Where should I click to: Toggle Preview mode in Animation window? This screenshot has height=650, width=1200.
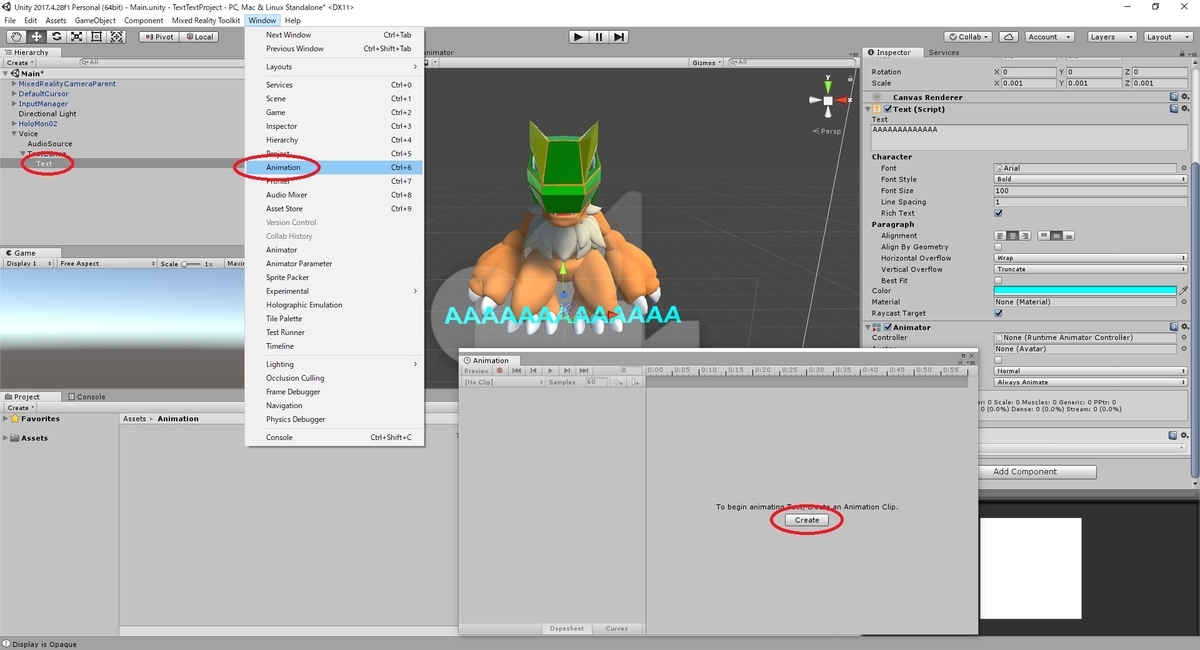coord(476,371)
